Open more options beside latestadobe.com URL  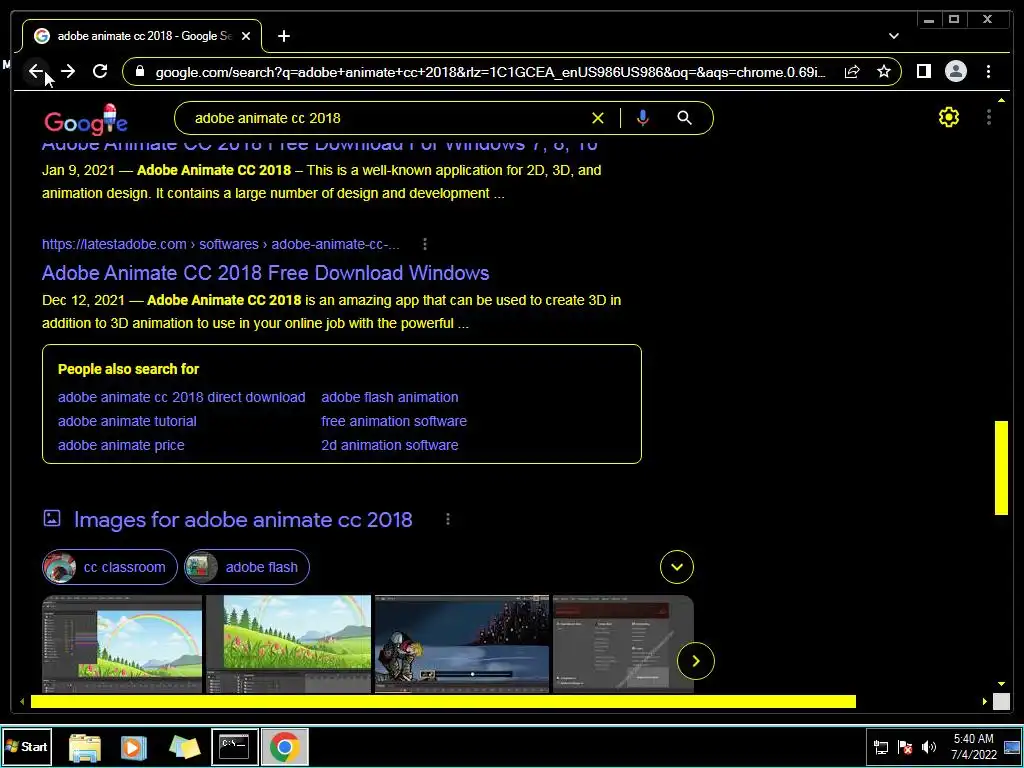click(424, 244)
